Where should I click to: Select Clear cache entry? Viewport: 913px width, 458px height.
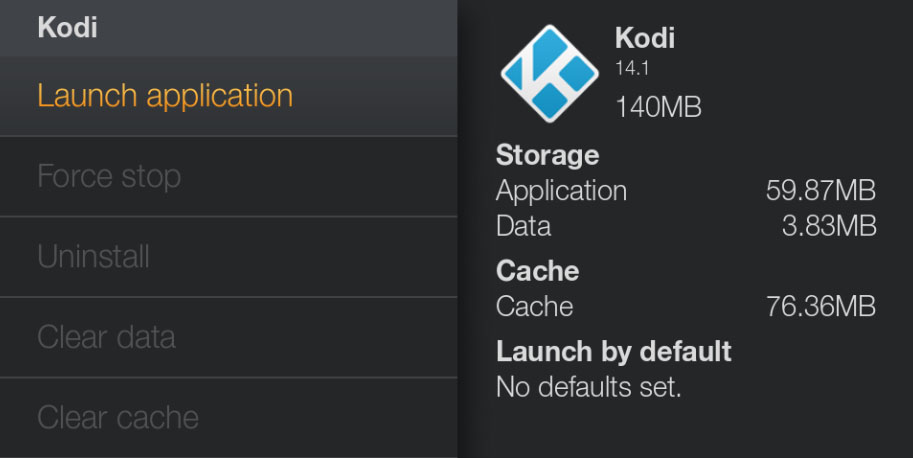tap(228, 417)
